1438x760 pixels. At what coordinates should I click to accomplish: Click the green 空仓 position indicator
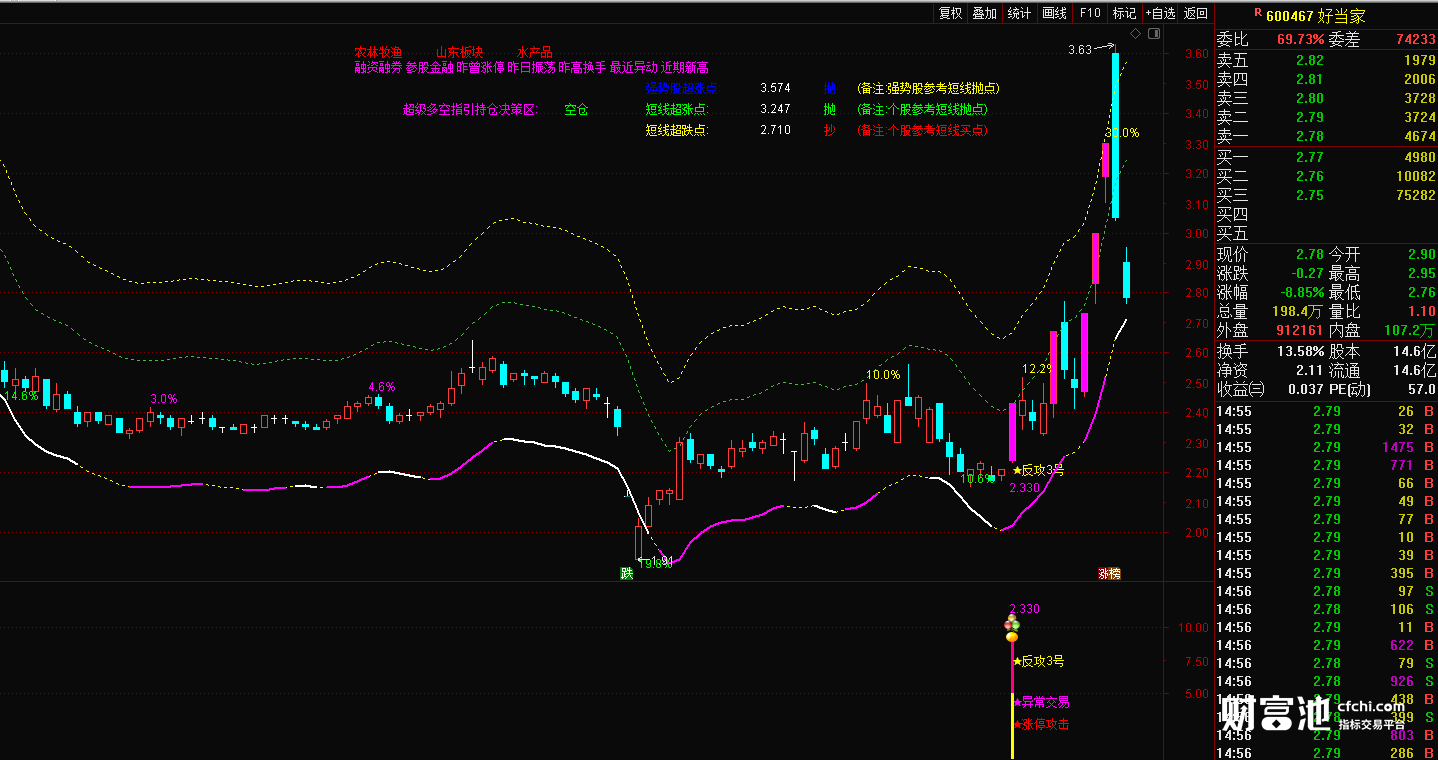point(576,109)
